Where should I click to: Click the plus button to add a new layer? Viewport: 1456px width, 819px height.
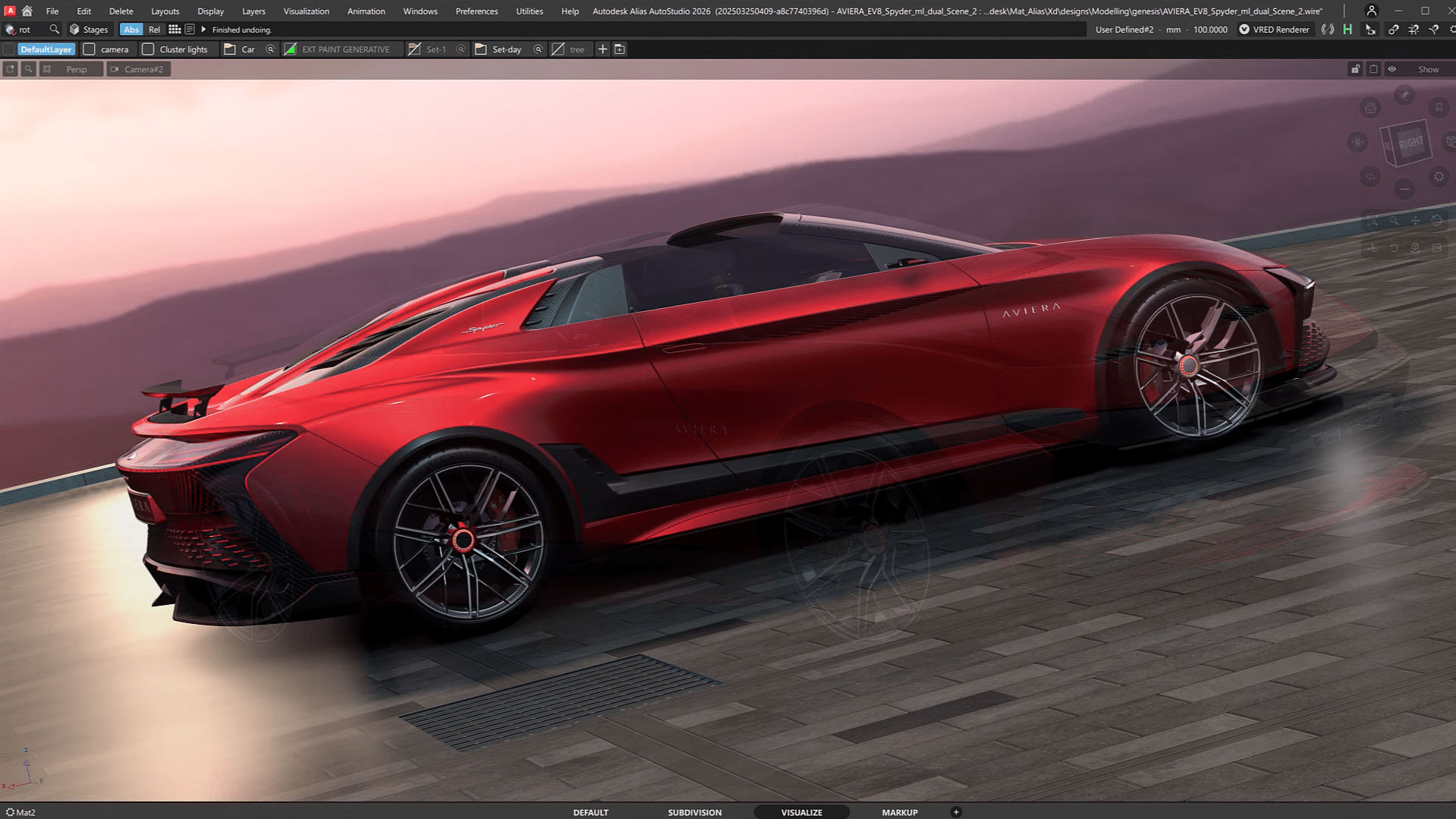[602, 49]
